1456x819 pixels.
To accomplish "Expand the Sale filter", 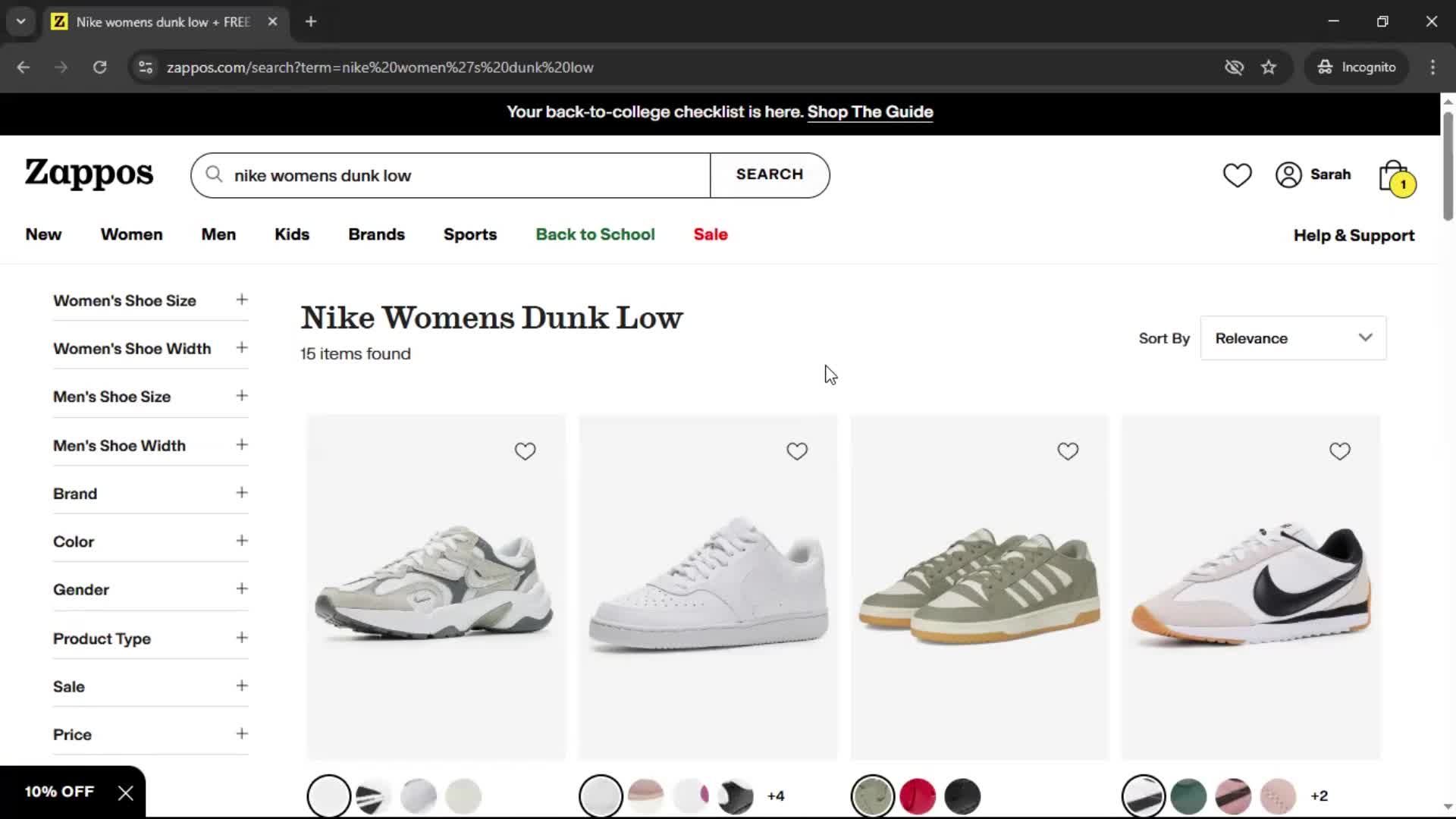I will (150, 686).
